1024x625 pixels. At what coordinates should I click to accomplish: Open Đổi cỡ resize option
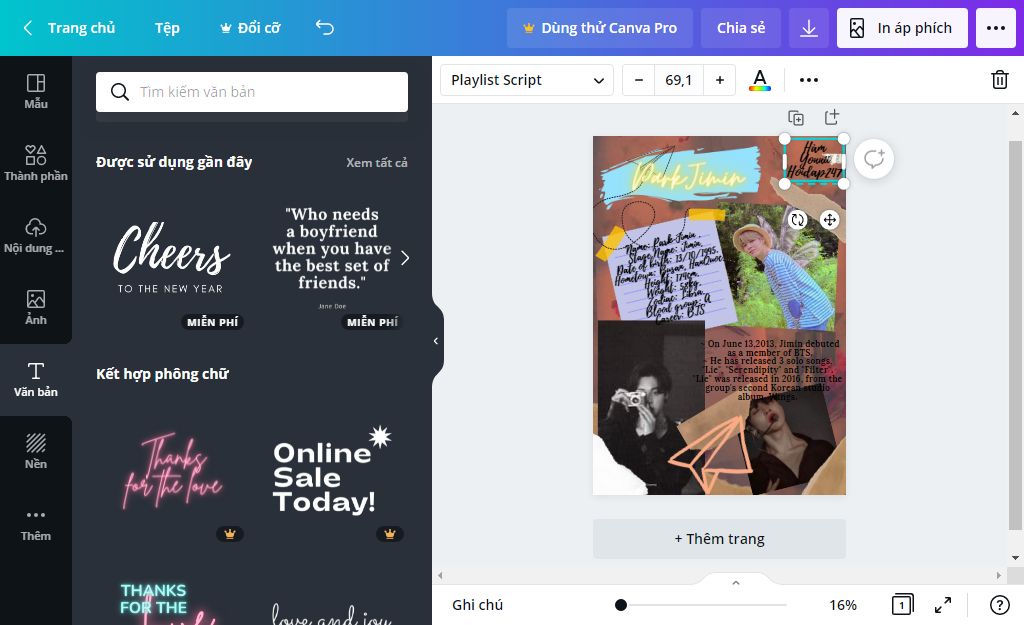click(250, 28)
